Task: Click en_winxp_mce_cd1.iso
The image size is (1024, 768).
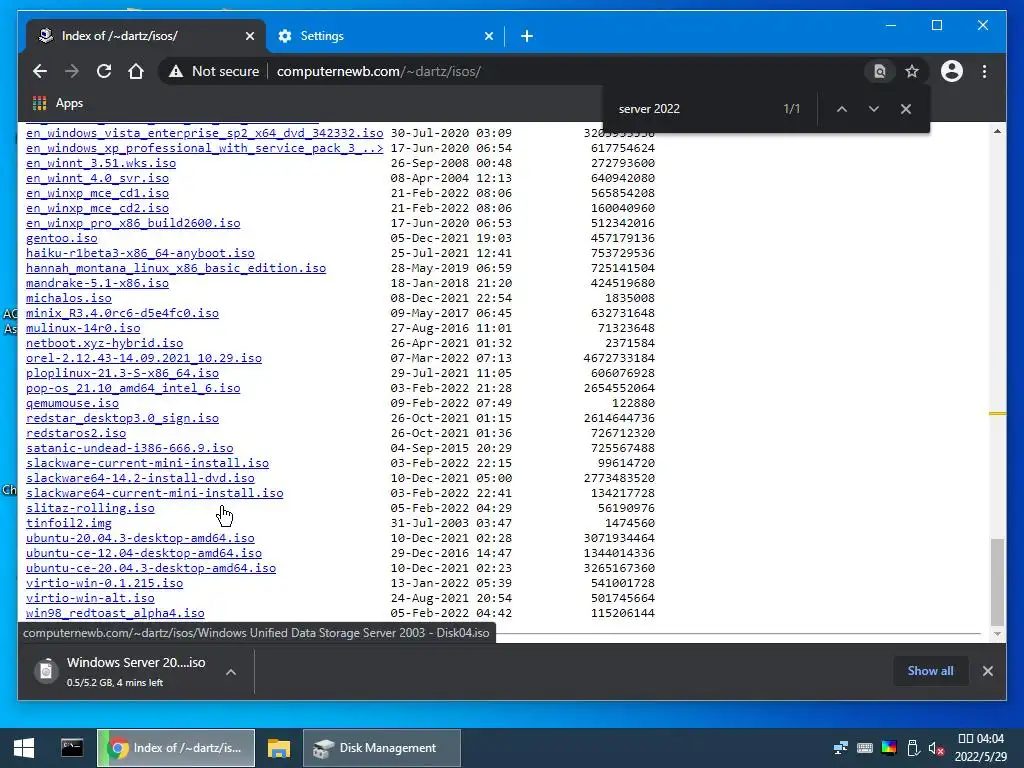Action: [x=97, y=193]
